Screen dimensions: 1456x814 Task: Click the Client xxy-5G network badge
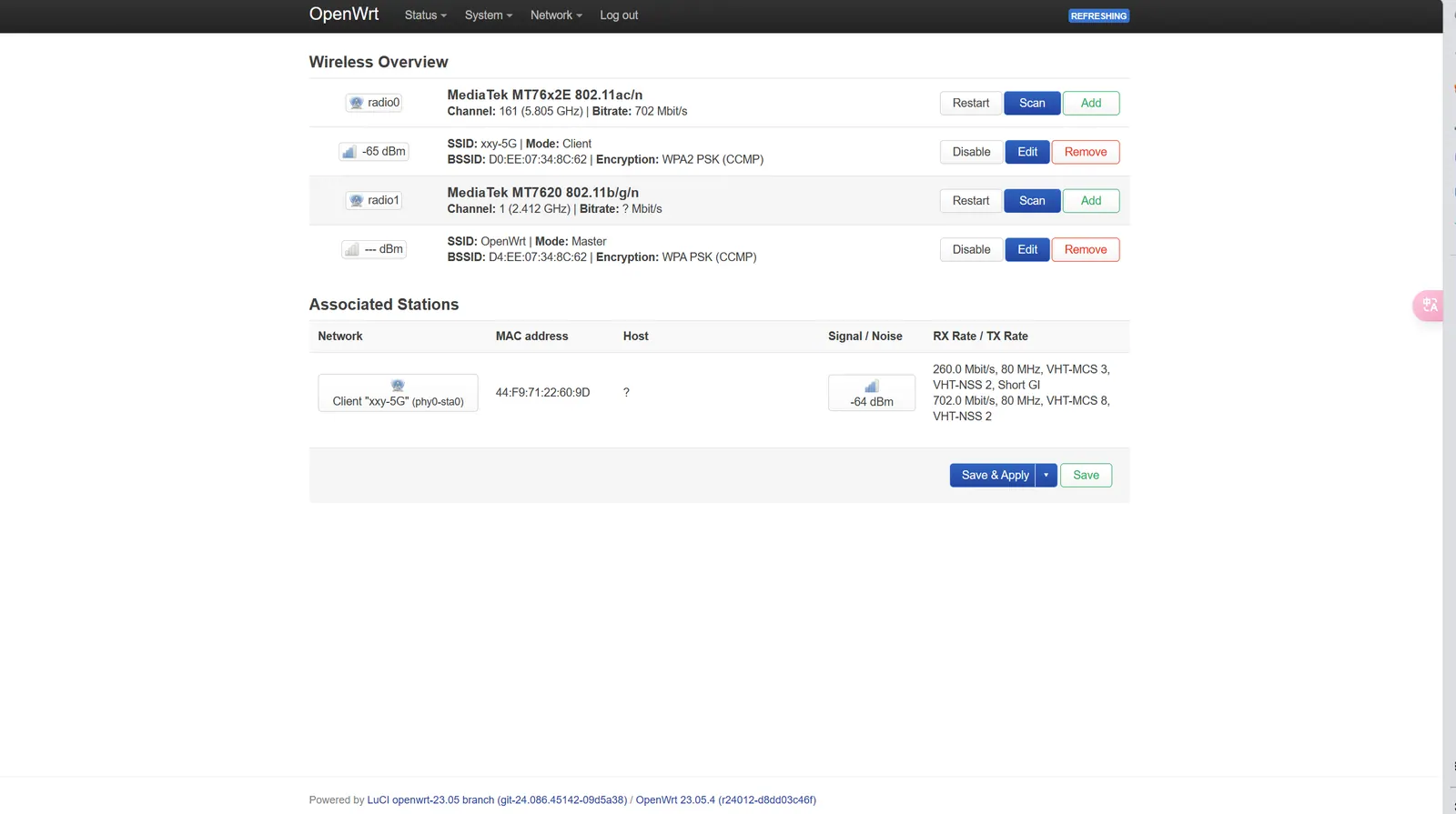coord(398,393)
